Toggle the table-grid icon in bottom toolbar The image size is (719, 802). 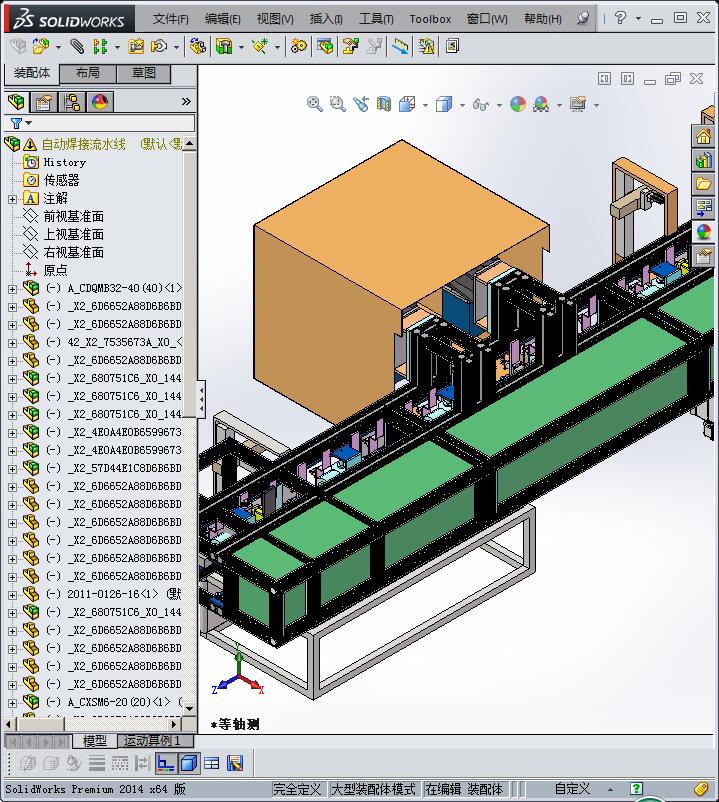211,763
